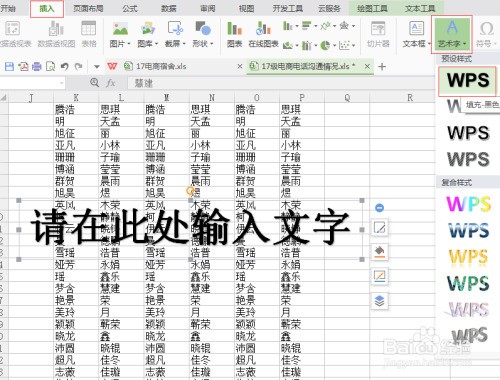The height and width of the screenshot is (380, 500).
Task: Switch to the 审阅 Review tab
Action: click(x=208, y=8)
